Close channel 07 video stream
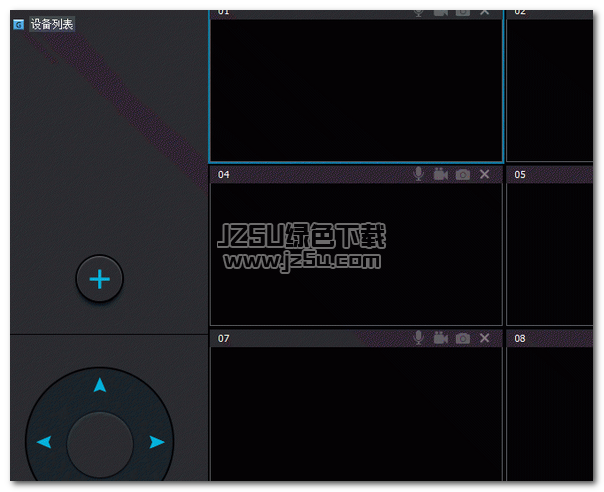The image size is (604, 492). coord(485,338)
